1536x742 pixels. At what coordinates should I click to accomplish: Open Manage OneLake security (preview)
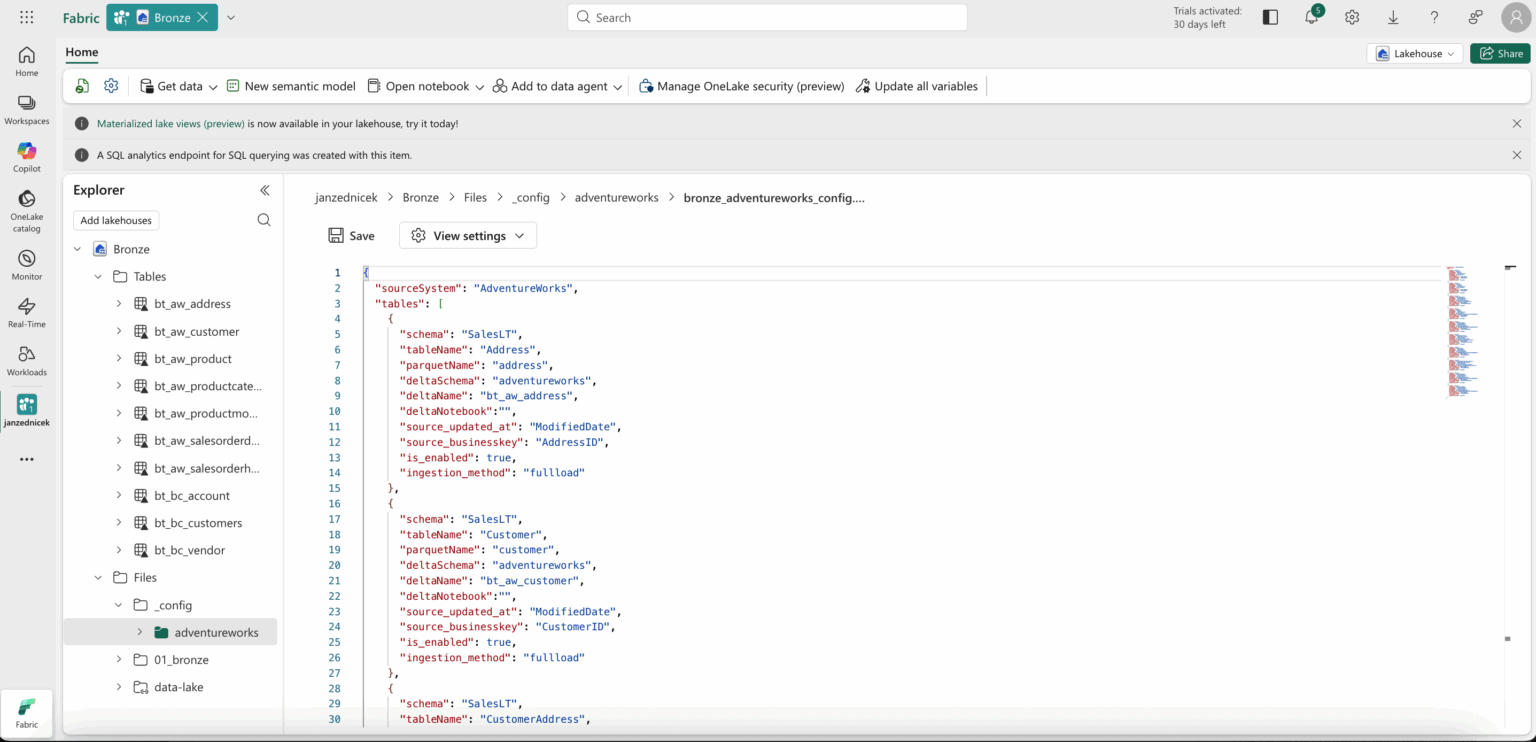tap(741, 86)
